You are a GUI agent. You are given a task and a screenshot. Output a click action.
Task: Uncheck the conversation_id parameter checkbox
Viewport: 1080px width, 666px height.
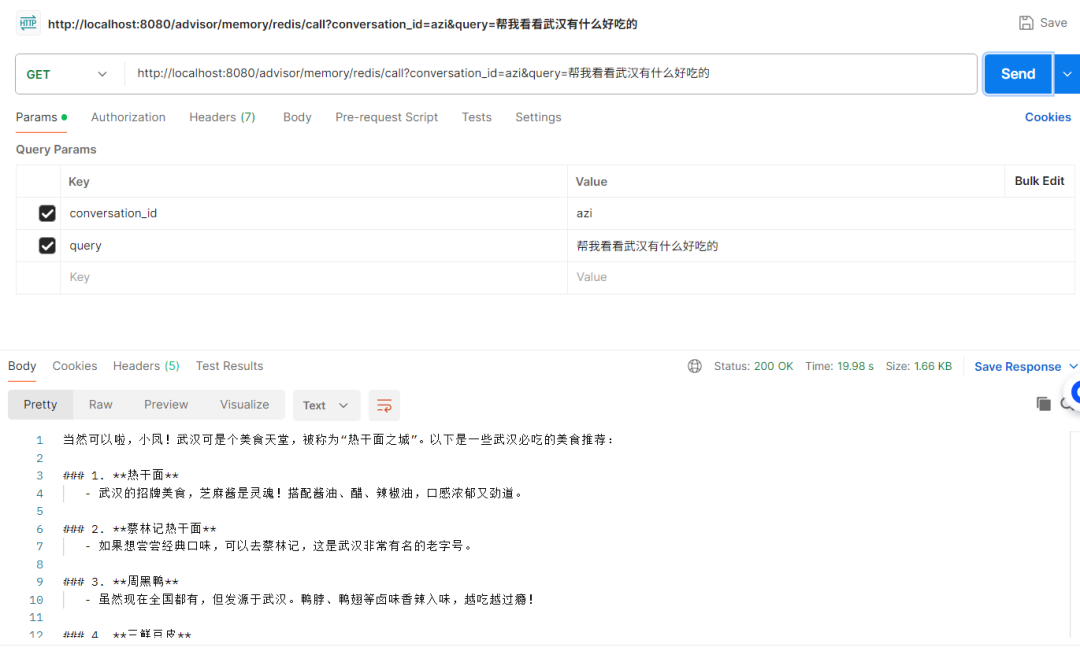point(47,214)
